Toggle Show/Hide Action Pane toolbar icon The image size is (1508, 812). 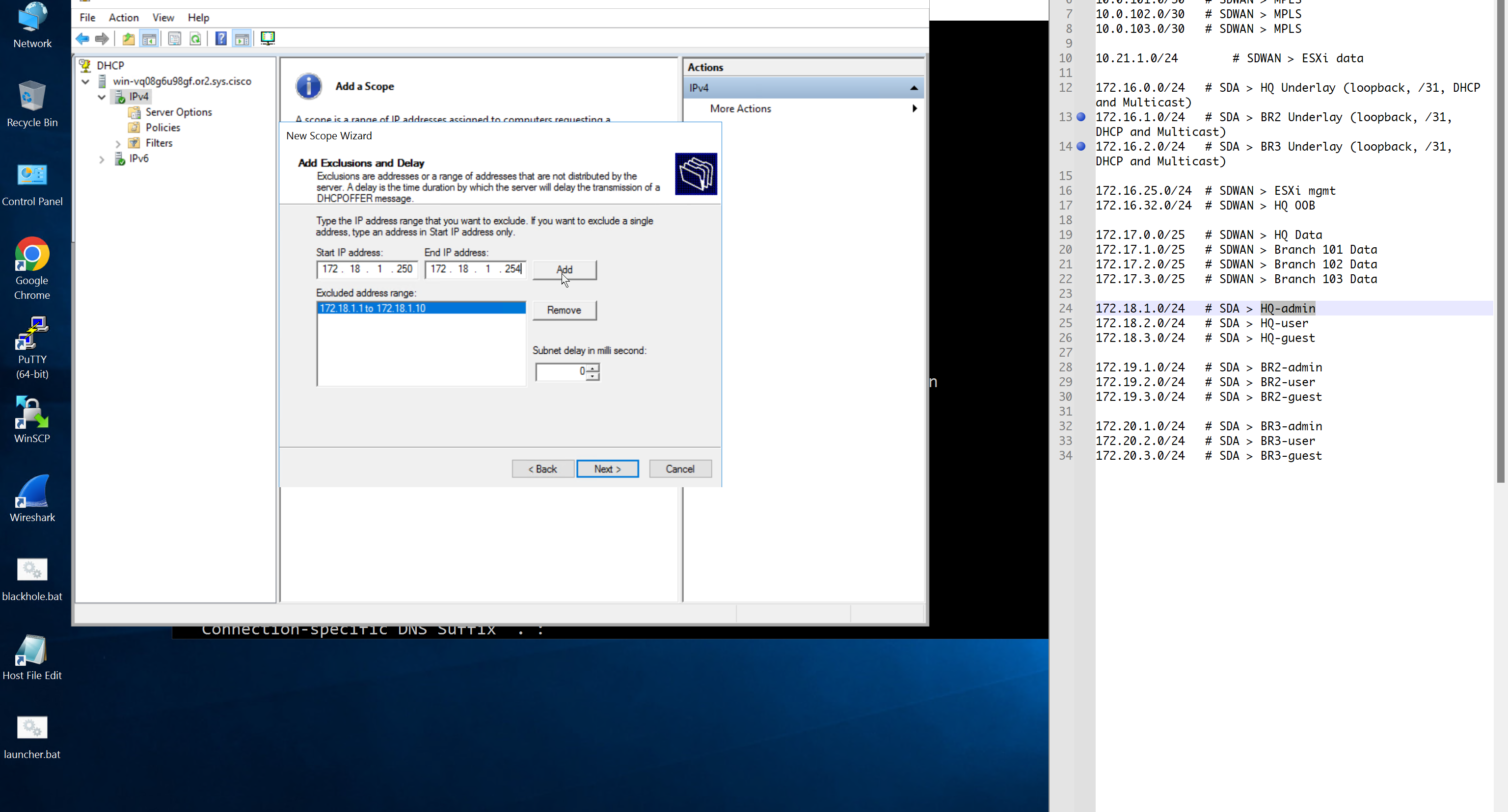tap(242, 39)
